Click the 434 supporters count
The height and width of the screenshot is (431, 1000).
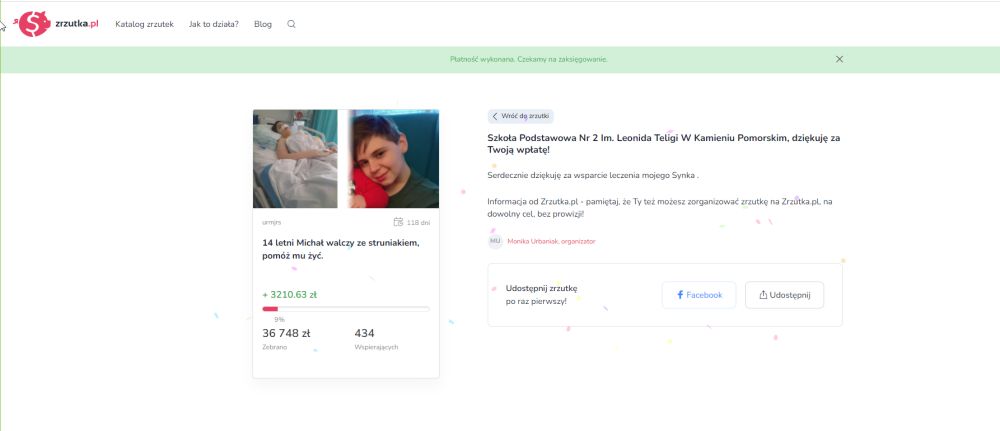364,333
